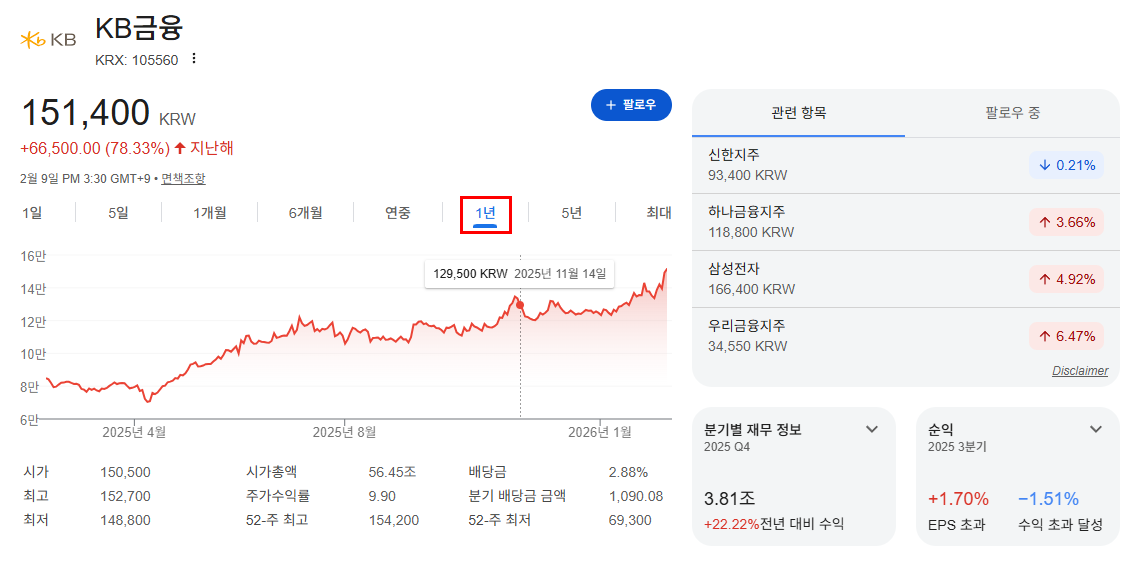The width and height of the screenshot is (1133, 561).
Task: Open the 면책조항 link
Action: (183, 178)
